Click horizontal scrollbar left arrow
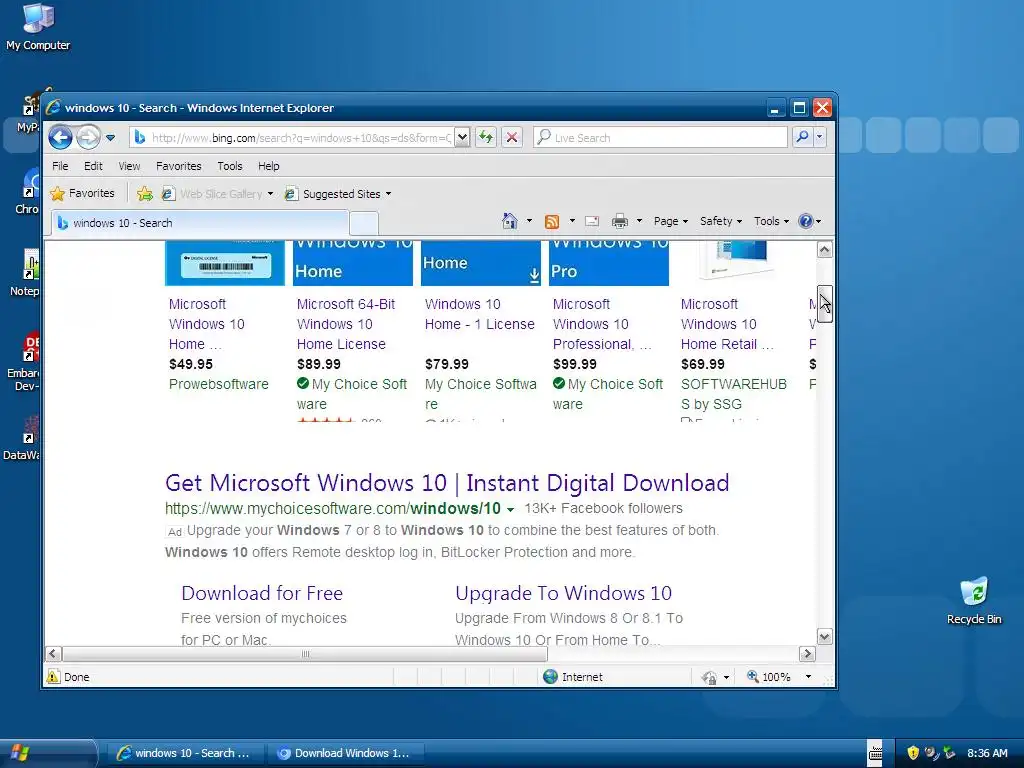The height and width of the screenshot is (768, 1024). point(54,654)
